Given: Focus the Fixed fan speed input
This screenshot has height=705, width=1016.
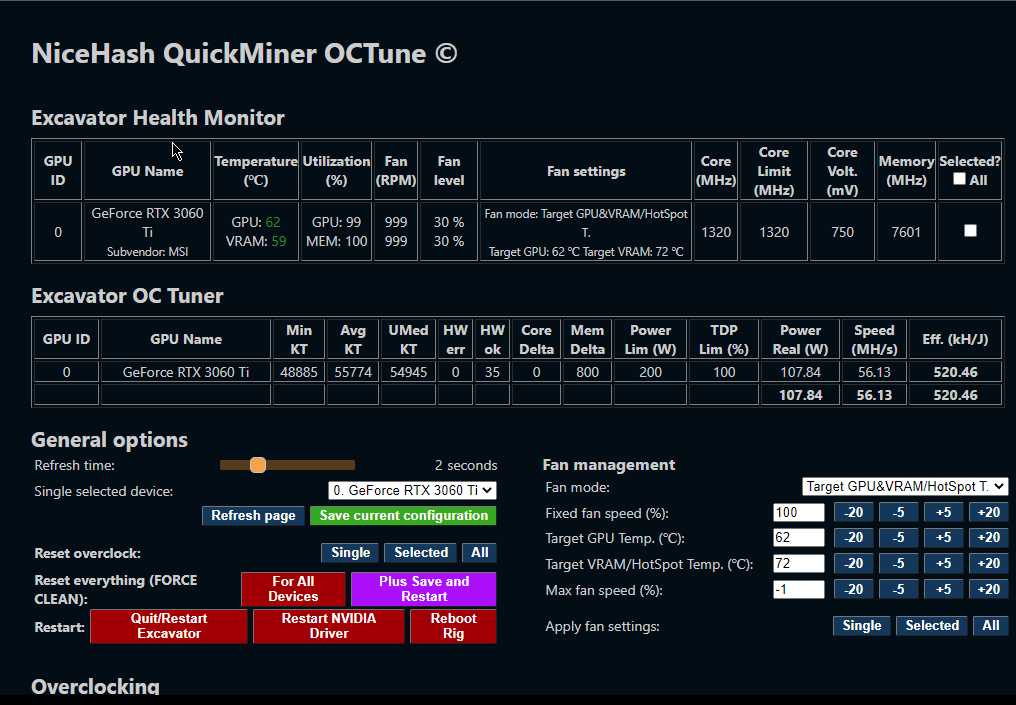Looking at the screenshot, I should click(798, 513).
